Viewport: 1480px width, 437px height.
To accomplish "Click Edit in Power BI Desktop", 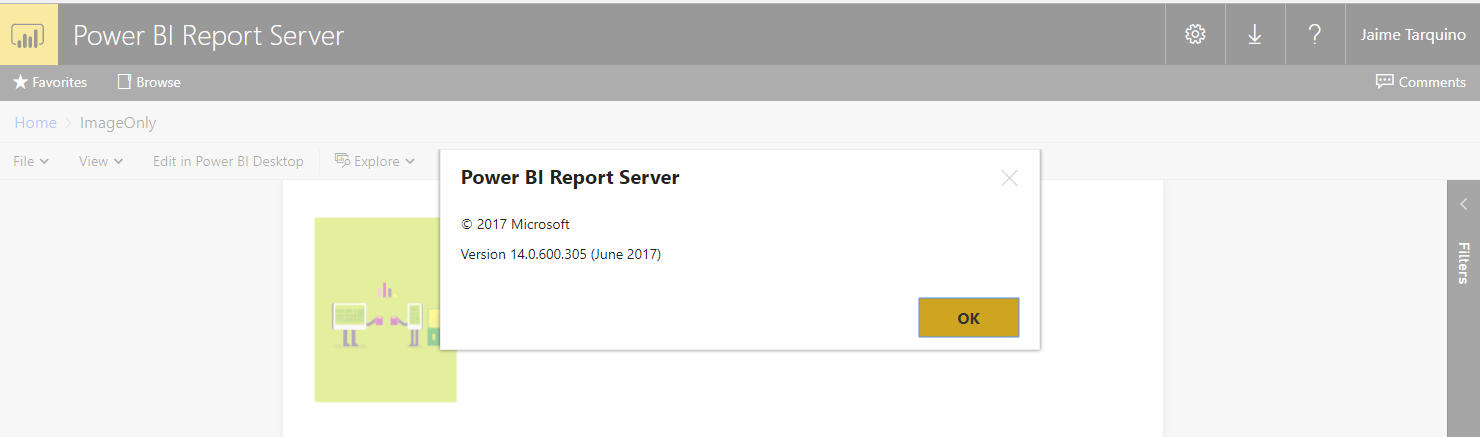I will tap(228, 161).
